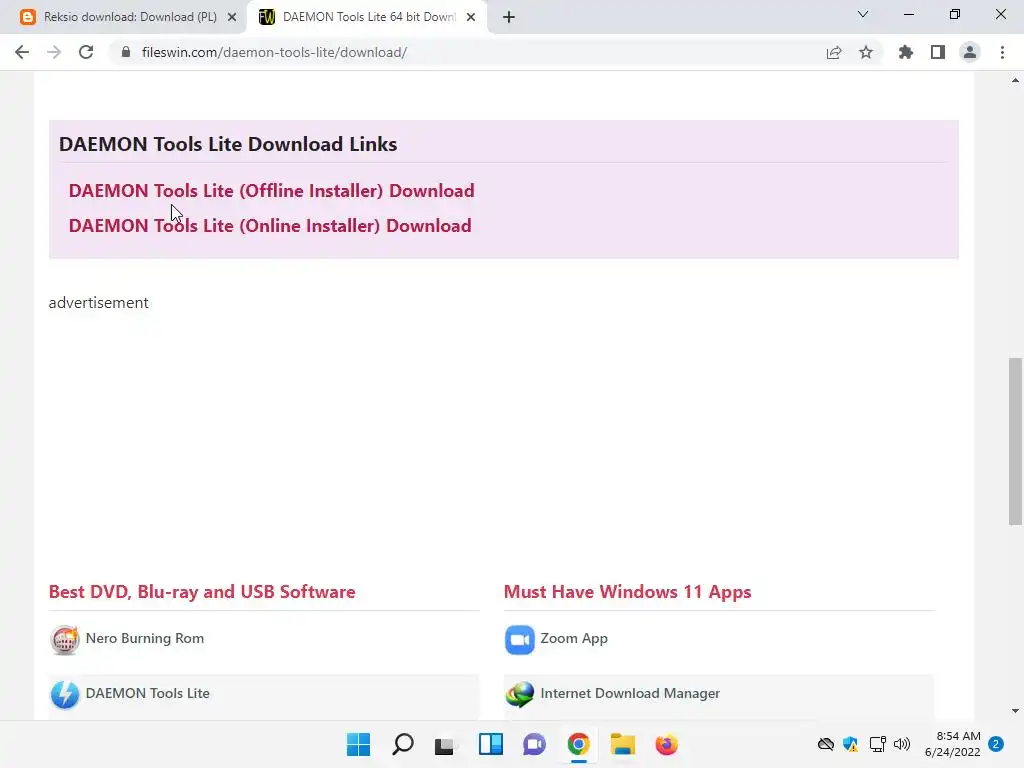Open Task View on taskbar

pos(447,744)
